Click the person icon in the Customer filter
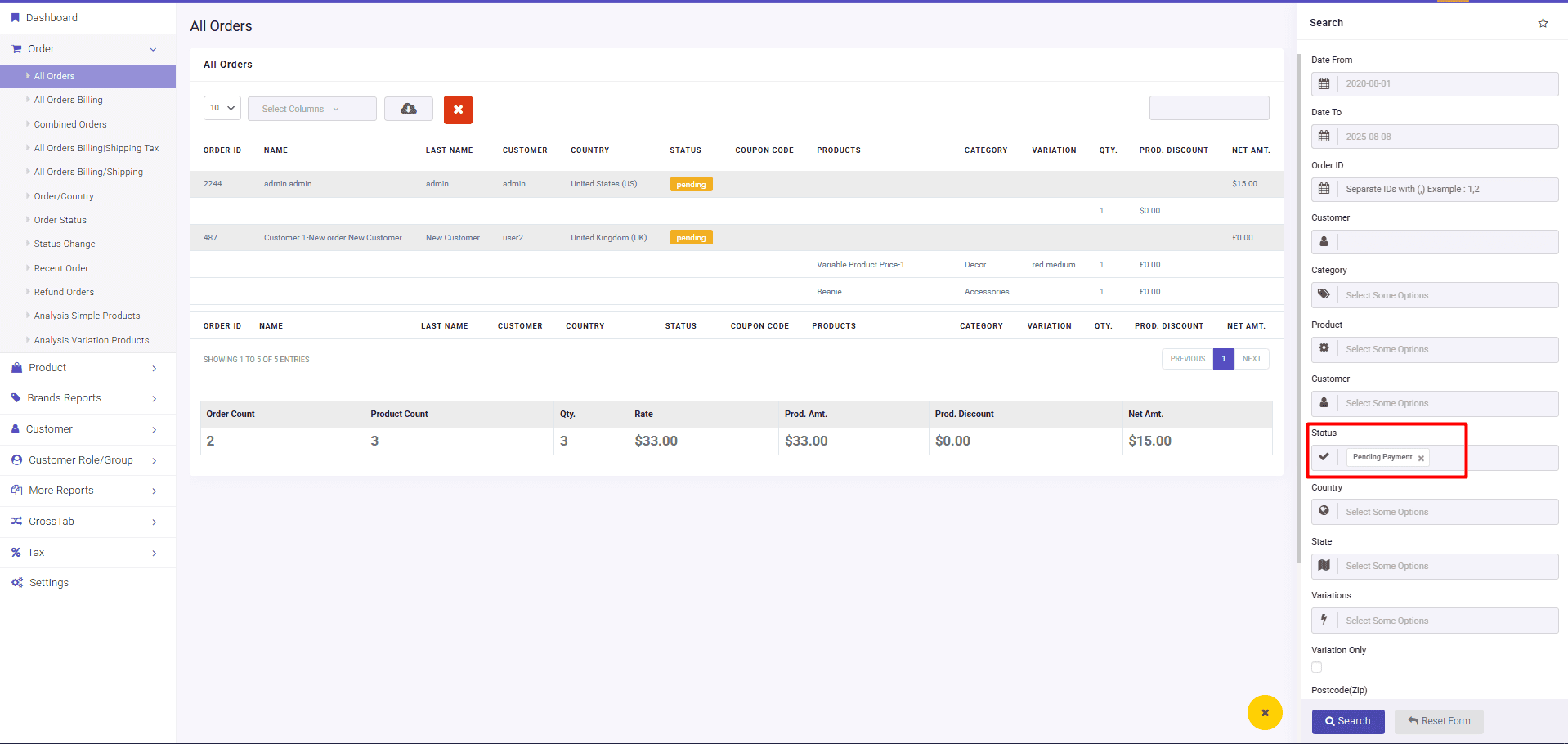This screenshot has width=1568, height=744. (1324, 241)
